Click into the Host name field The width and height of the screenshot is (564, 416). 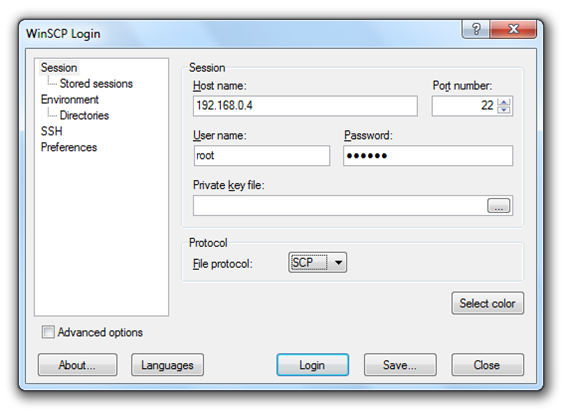coord(305,106)
